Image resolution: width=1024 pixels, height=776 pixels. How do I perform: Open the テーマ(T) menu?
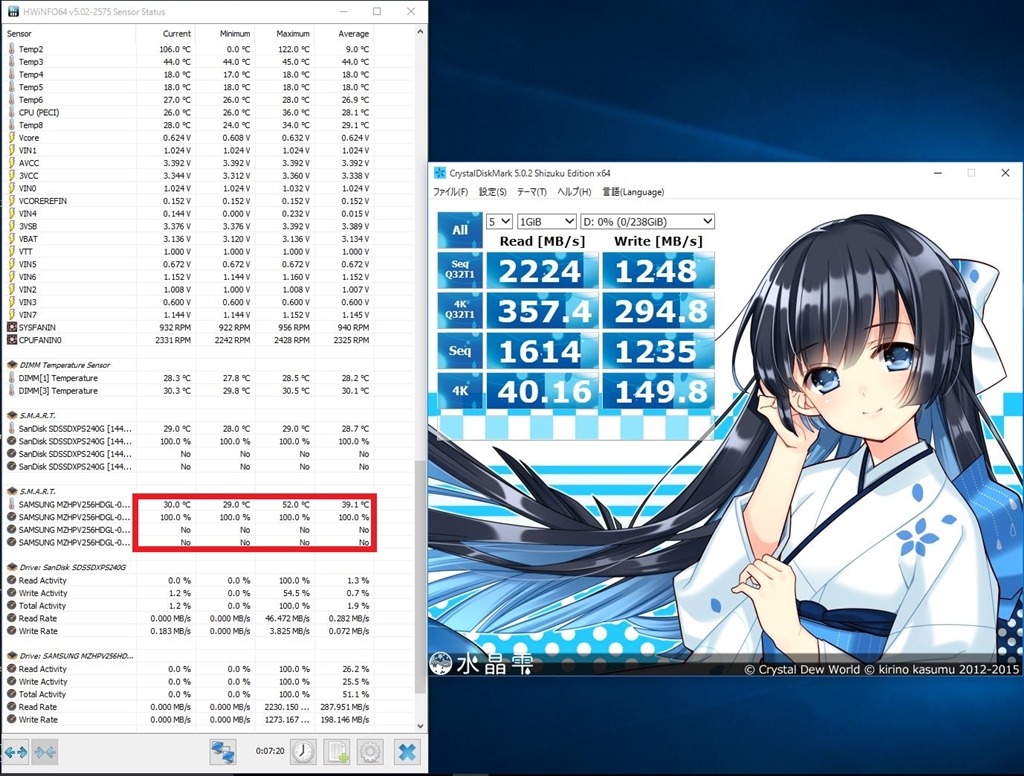(x=532, y=192)
